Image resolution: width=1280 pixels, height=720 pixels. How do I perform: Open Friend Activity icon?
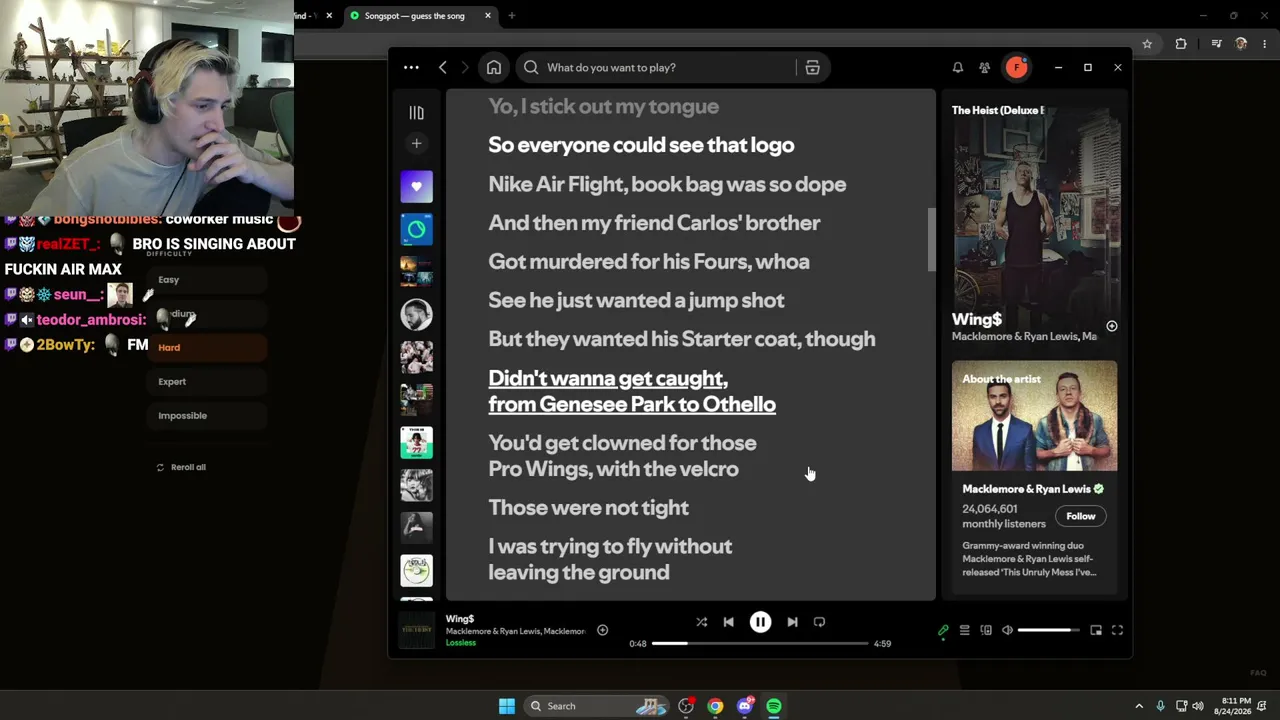pyautogui.click(x=985, y=67)
